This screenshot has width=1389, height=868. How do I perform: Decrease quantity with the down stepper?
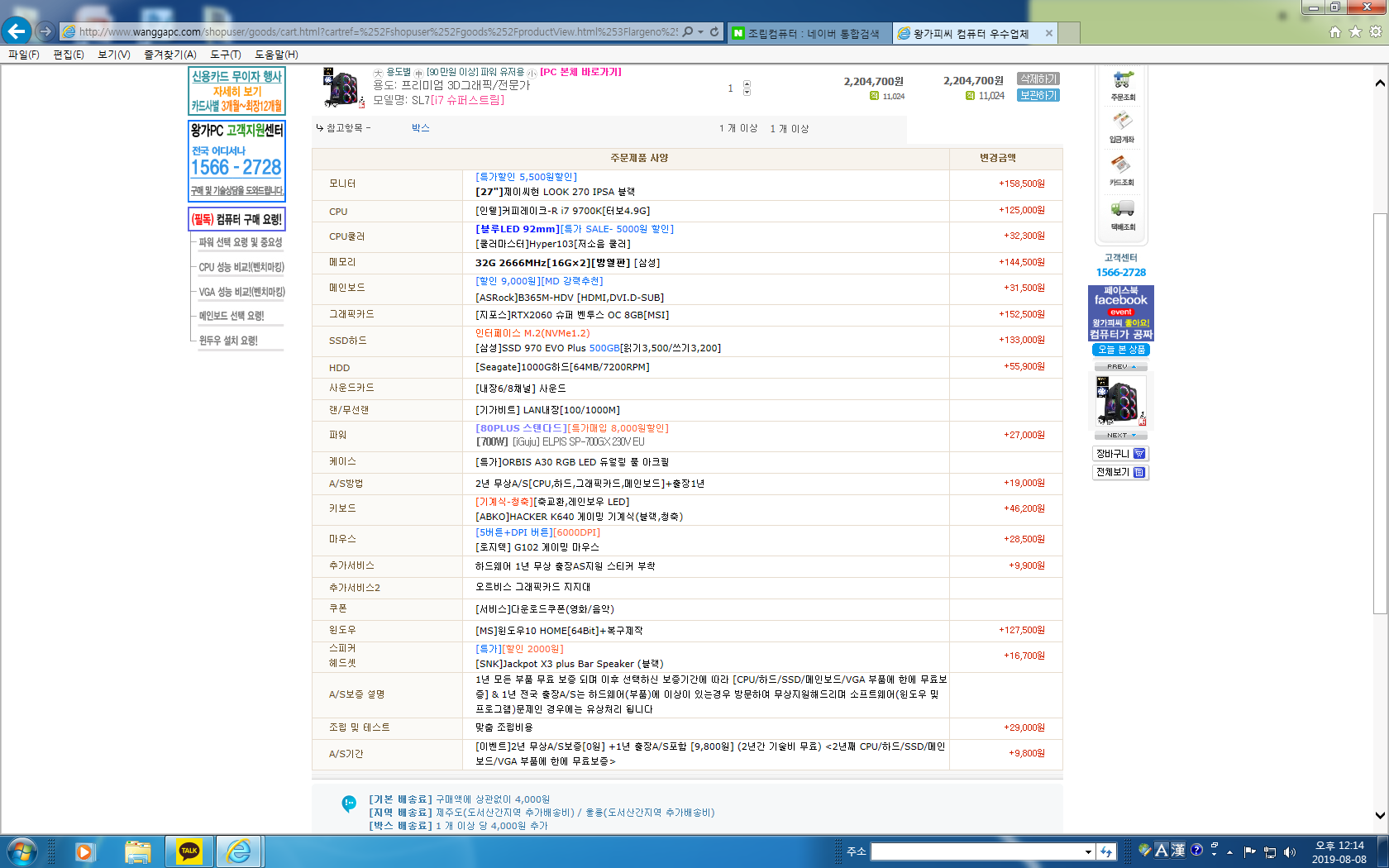coord(747,92)
